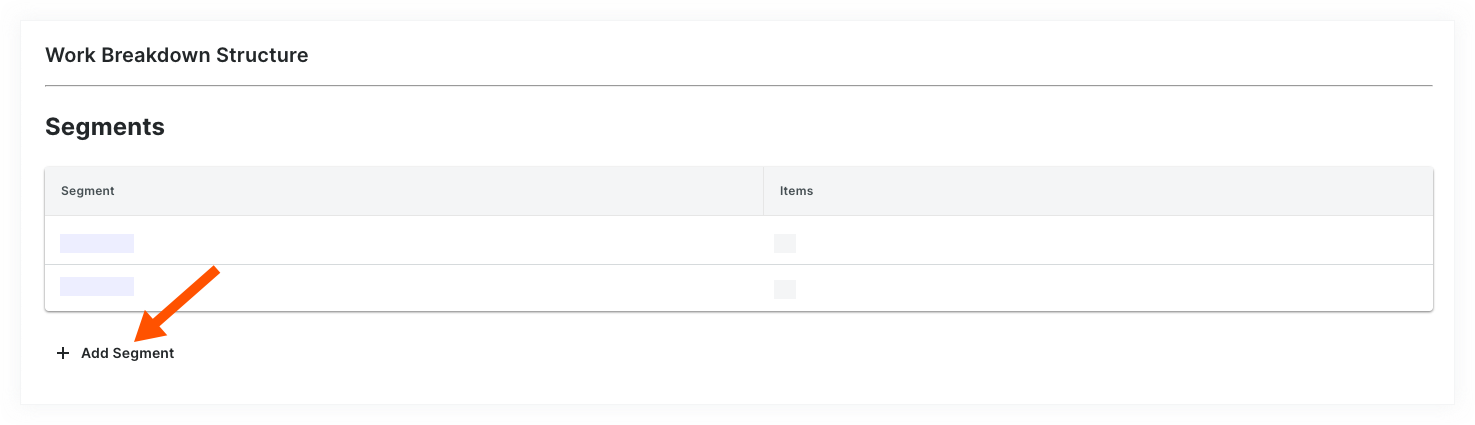
Task: Open the second segment link in table
Action: [97, 287]
